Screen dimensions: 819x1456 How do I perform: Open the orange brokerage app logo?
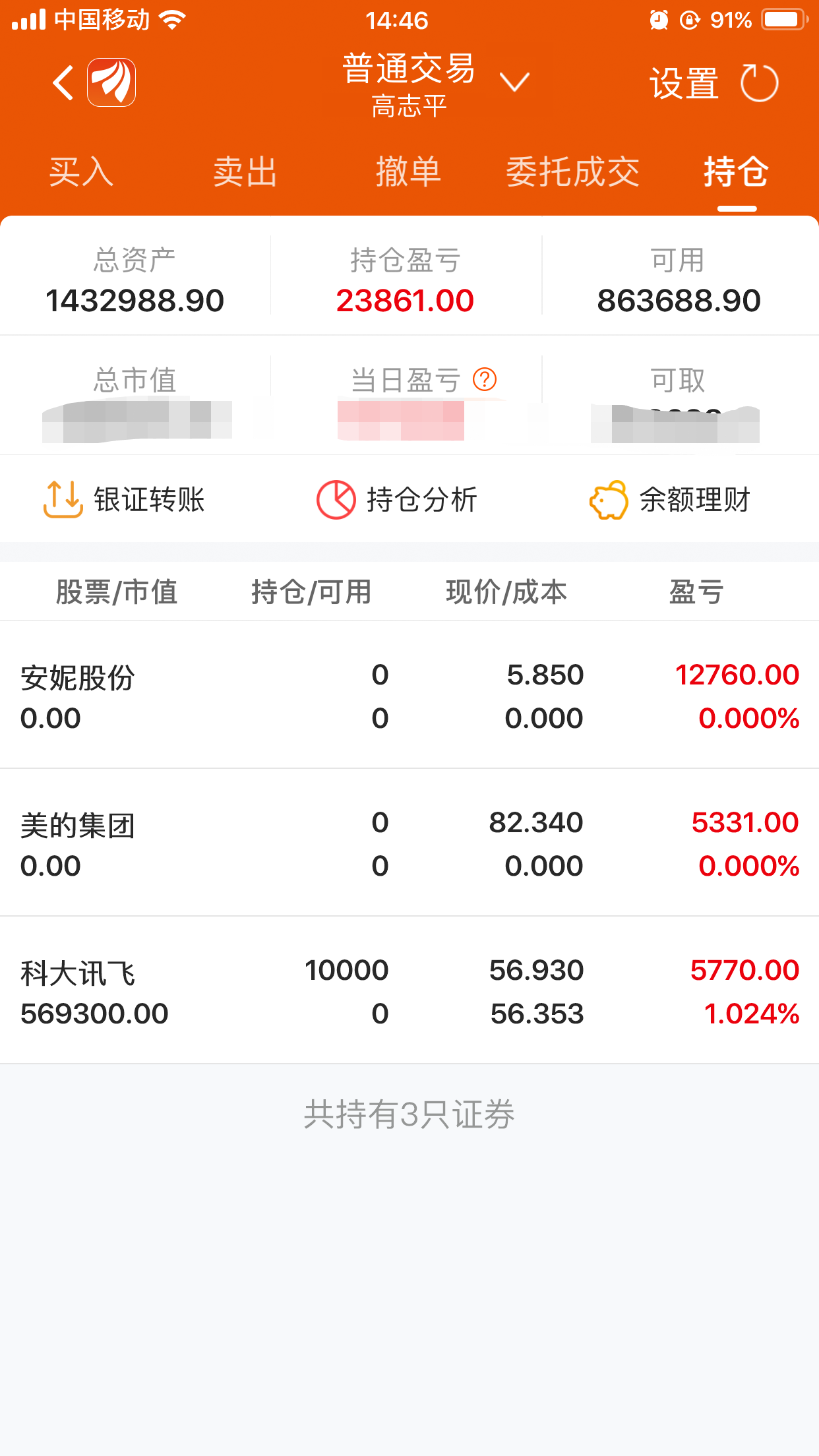coord(111,82)
